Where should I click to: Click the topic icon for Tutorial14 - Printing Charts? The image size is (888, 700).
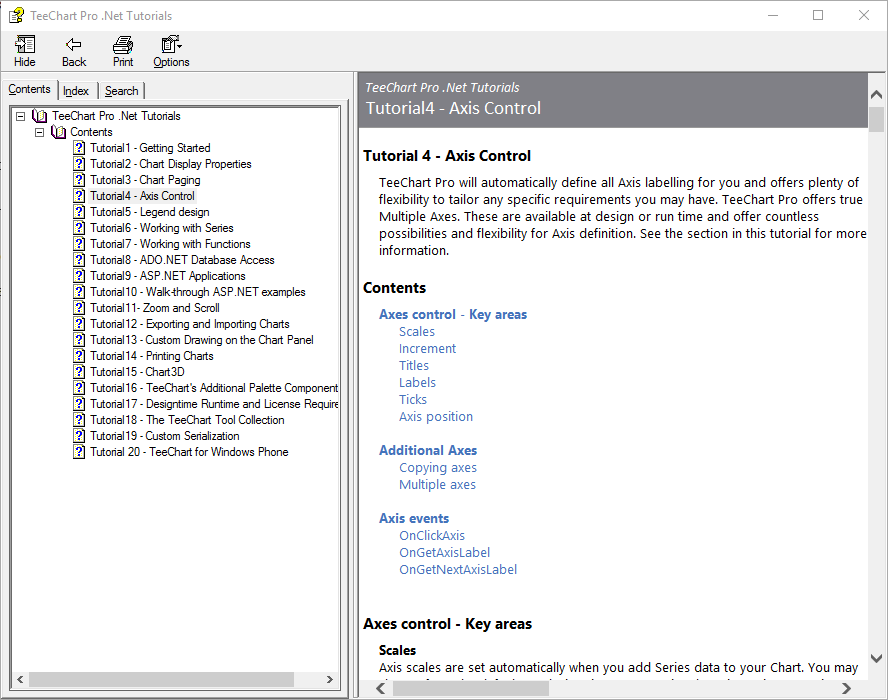[79, 356]
